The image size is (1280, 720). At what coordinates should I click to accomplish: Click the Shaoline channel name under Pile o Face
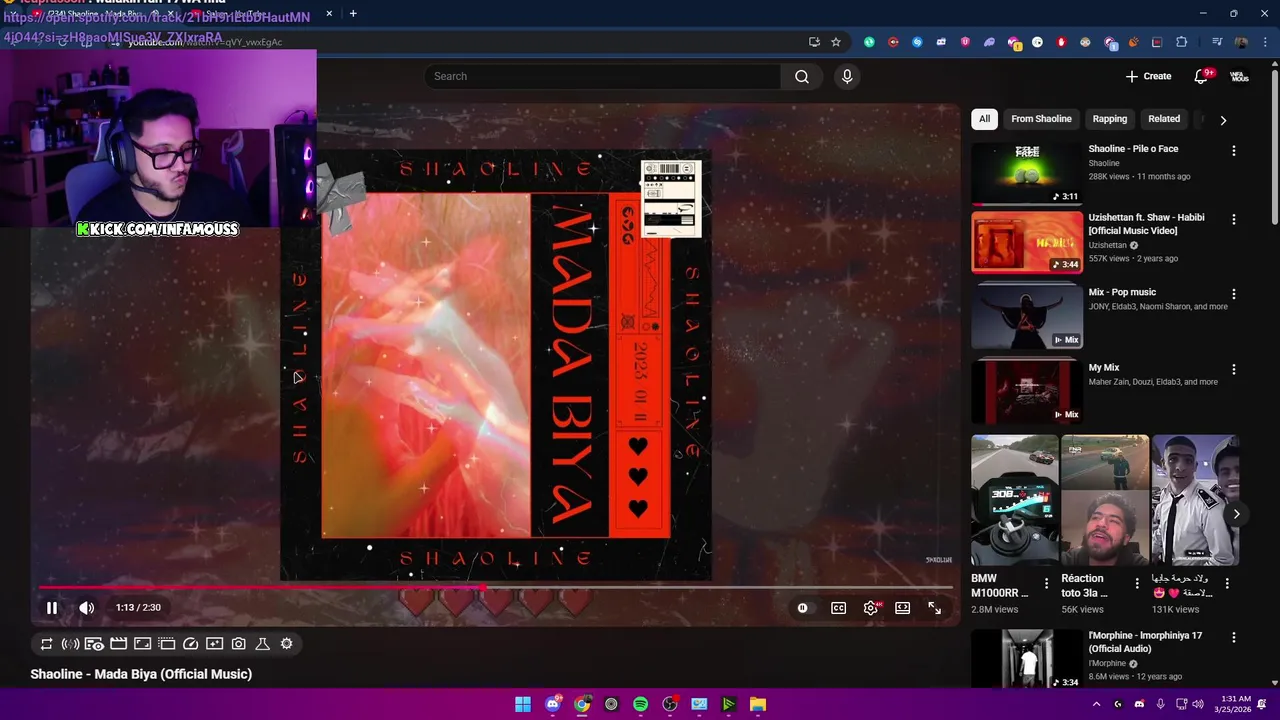tap(1104, 163)
